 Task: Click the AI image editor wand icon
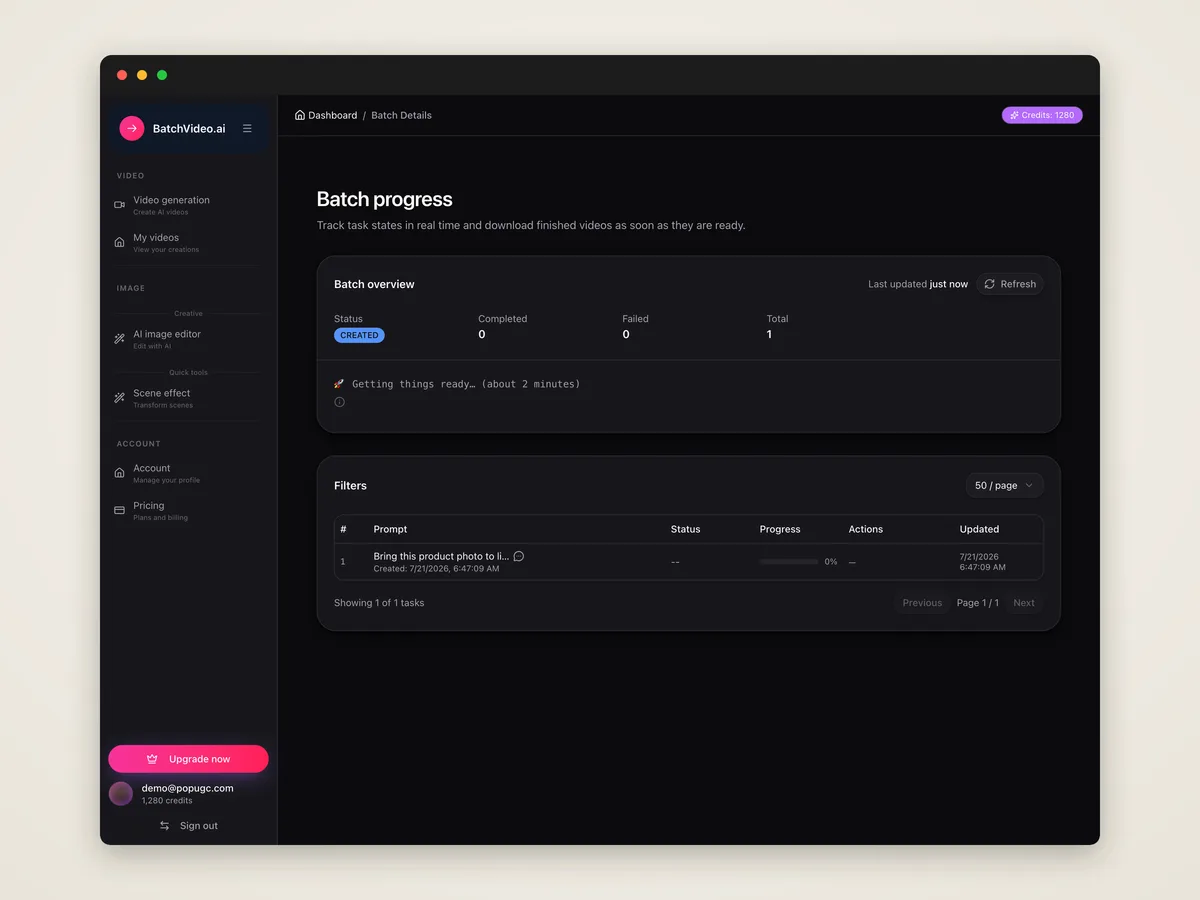120,339
